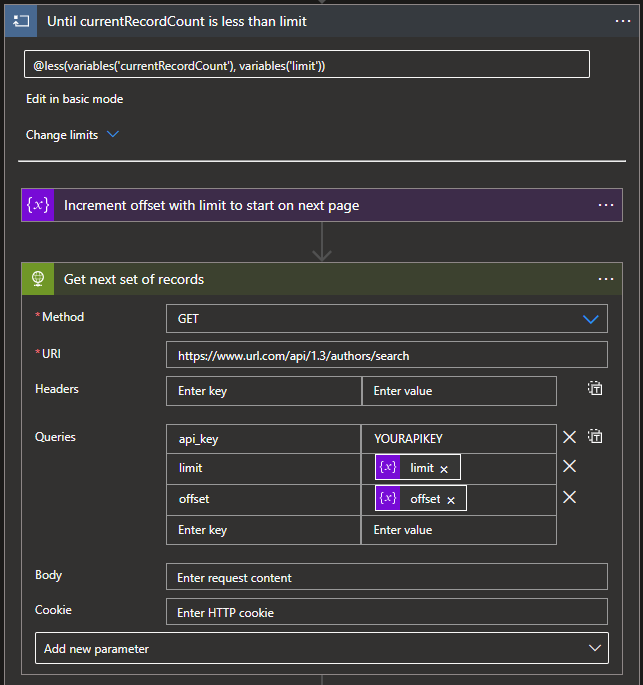643x685 pixels.
Task: Click the Until loop title text
Action: click(x=177, y=21)
